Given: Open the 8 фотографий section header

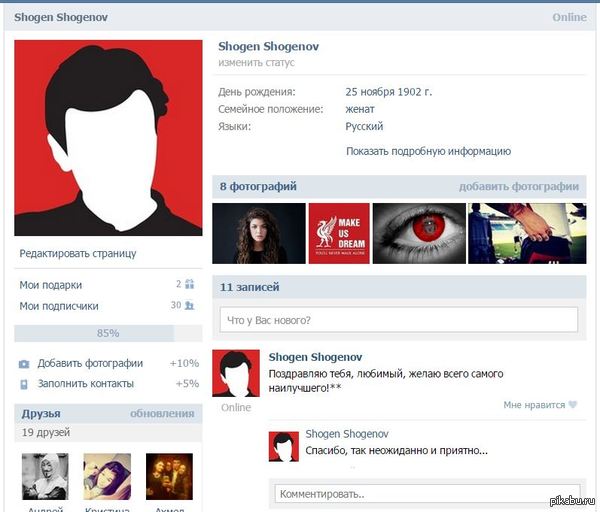Looking at the screenshot, I should tap(258, 186).
